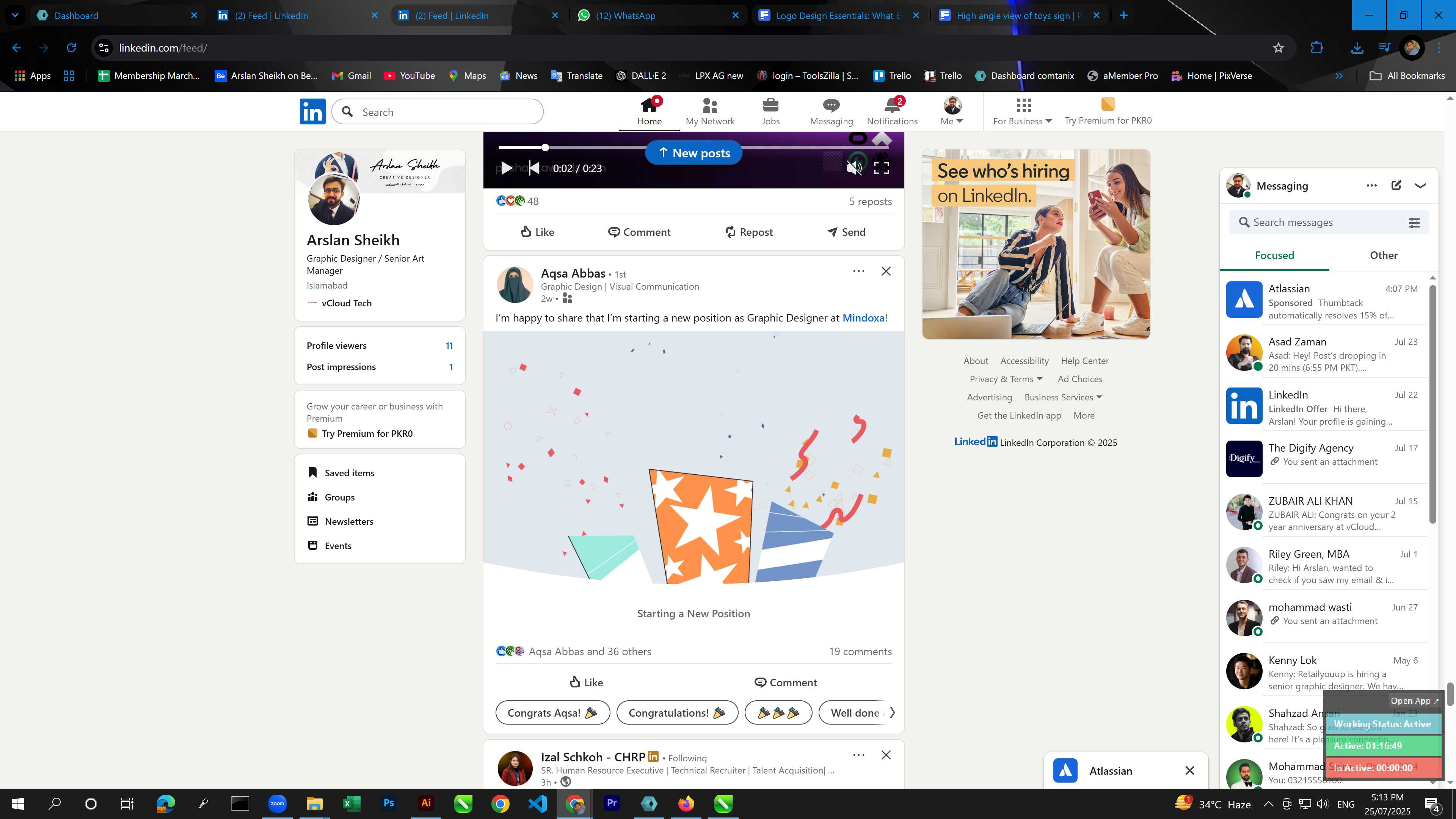Send the video post
The image size is (1456, 819).
click(846, 232)
